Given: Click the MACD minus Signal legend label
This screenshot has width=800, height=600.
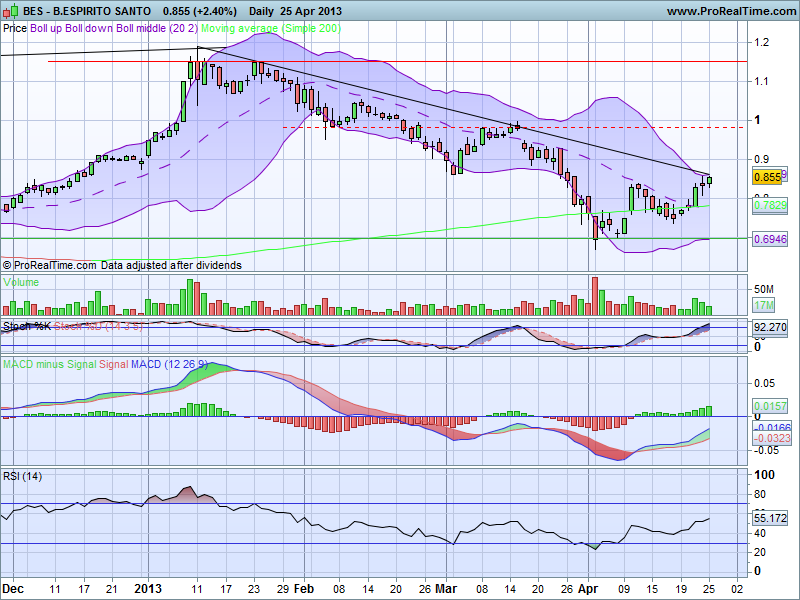Looking at the screenshot, I should click(49, 364).
